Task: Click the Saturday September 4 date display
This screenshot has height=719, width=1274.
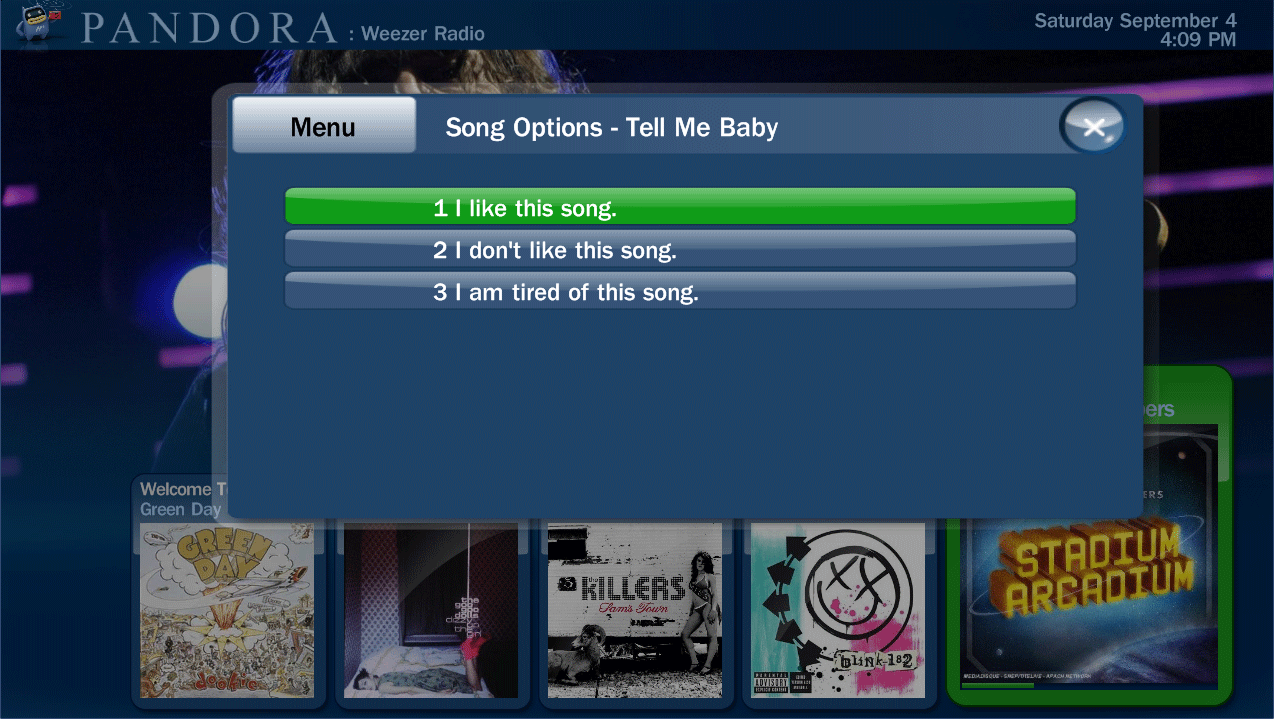Action: point(1135,20)
